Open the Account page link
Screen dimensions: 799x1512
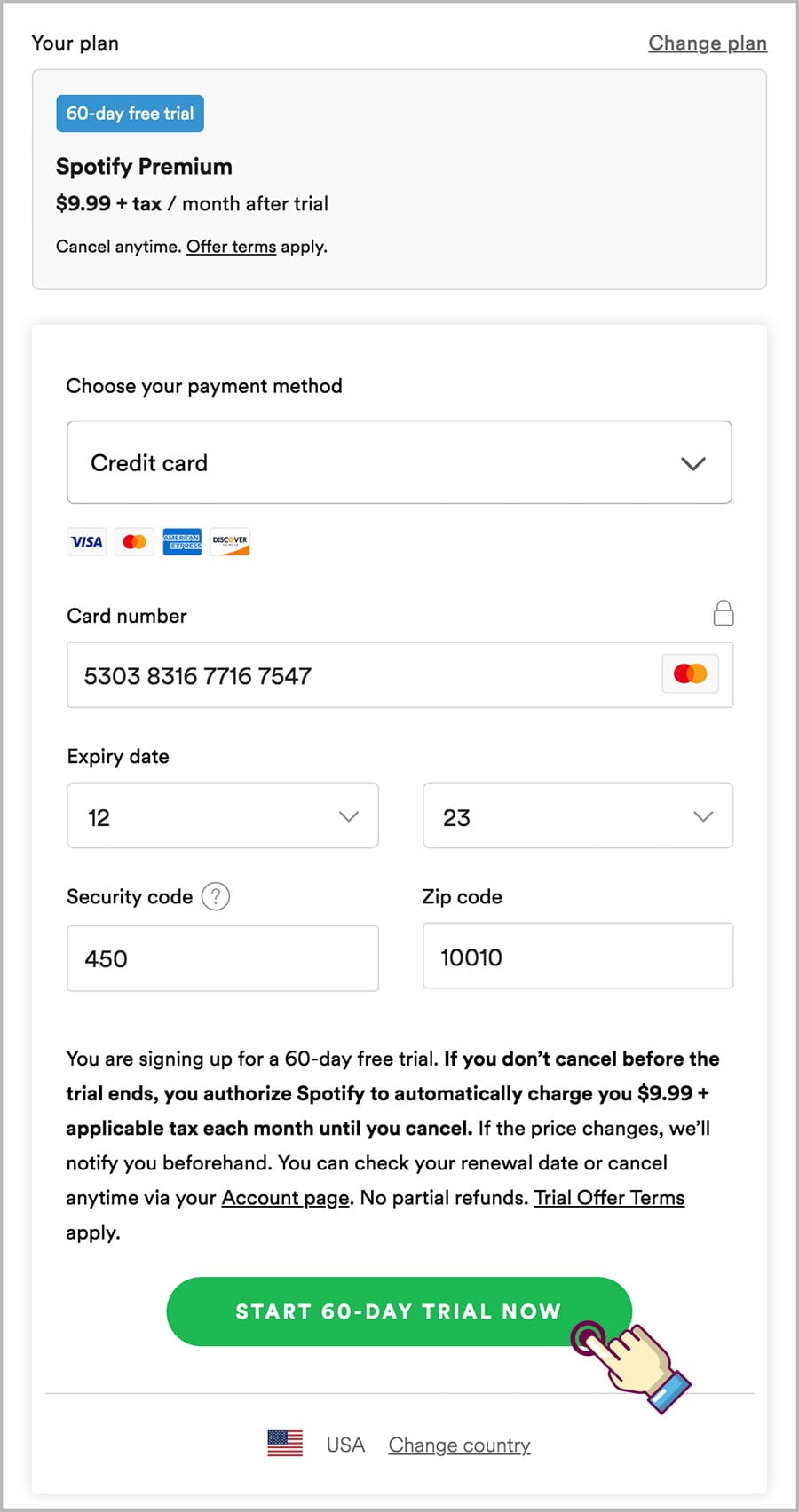click(285, 1198)
